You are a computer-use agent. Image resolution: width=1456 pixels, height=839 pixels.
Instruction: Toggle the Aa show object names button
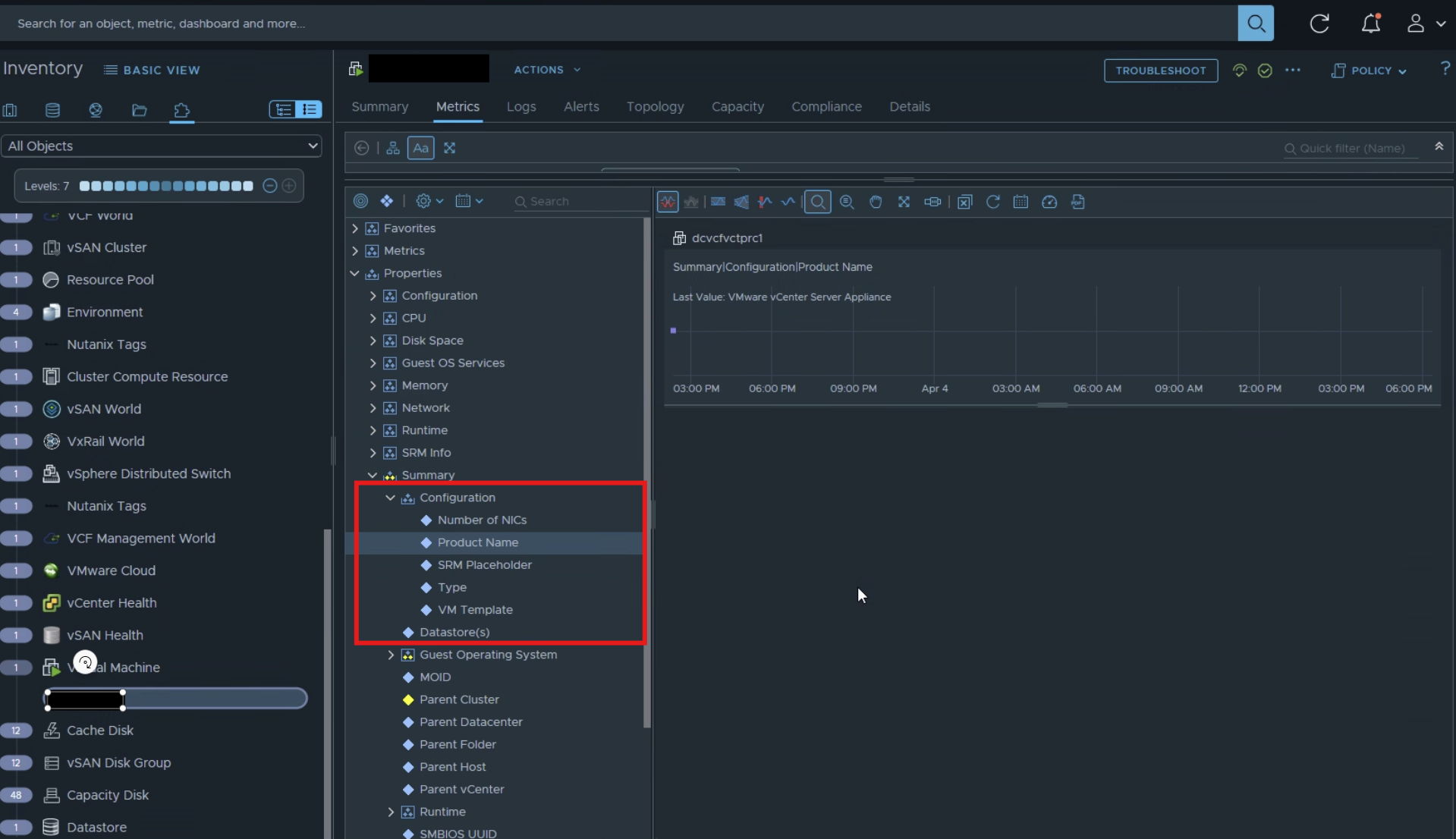point(420,148)
